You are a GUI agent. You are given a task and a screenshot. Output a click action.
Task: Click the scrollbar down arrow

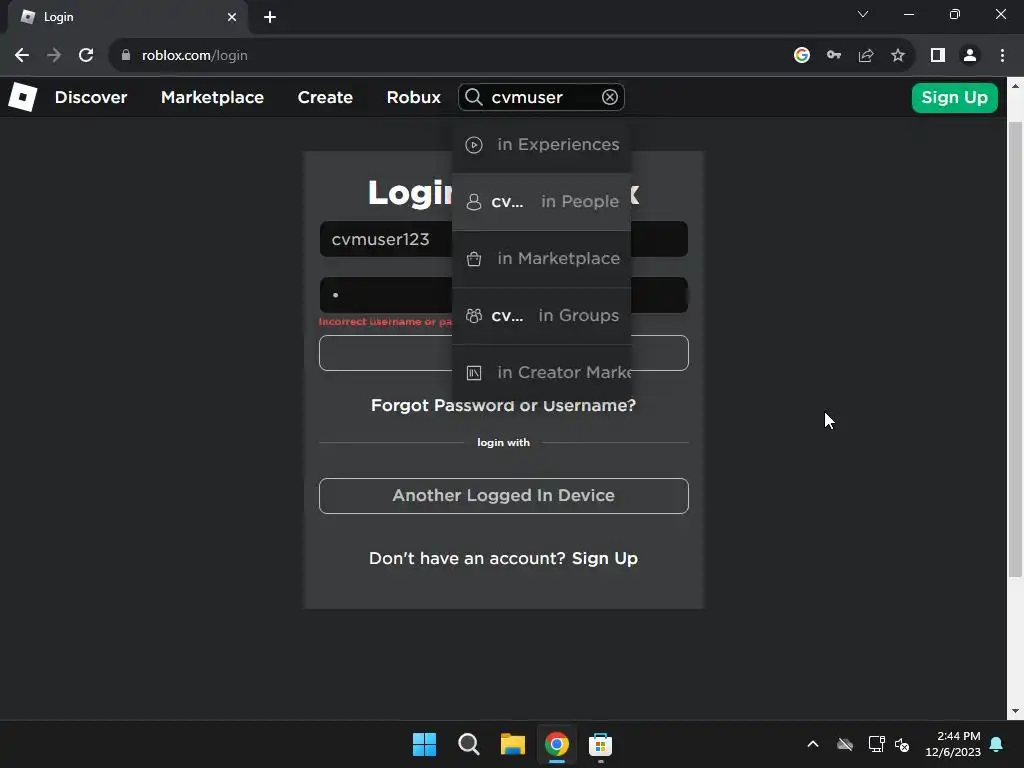[1015, 711]
